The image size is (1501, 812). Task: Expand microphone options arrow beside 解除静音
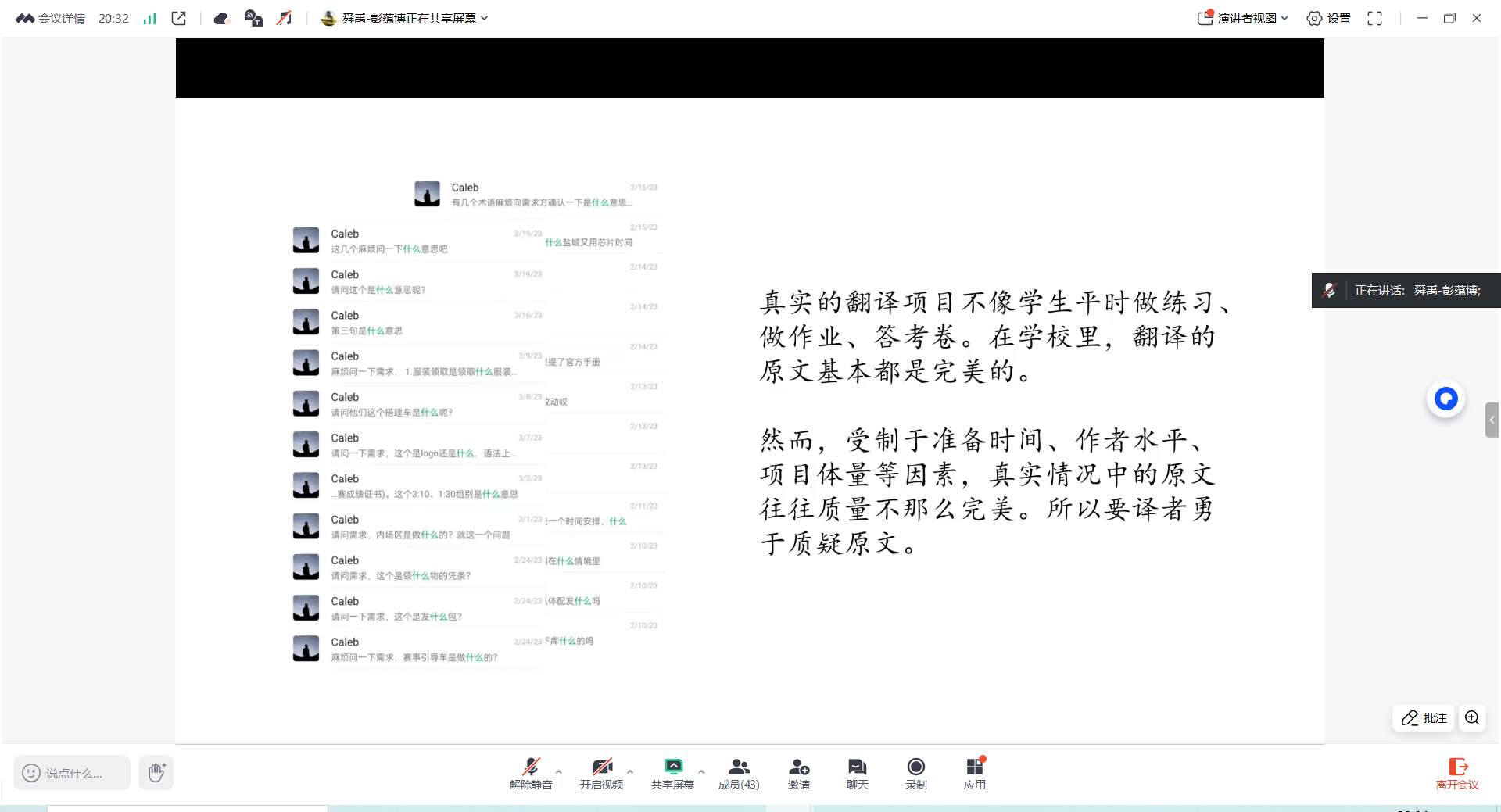[x=559, y=771]
